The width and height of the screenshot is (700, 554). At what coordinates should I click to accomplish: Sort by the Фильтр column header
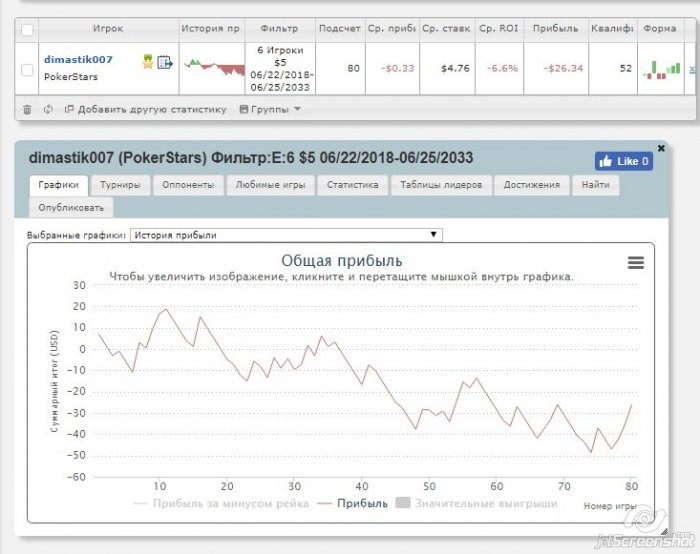(279, 29)
